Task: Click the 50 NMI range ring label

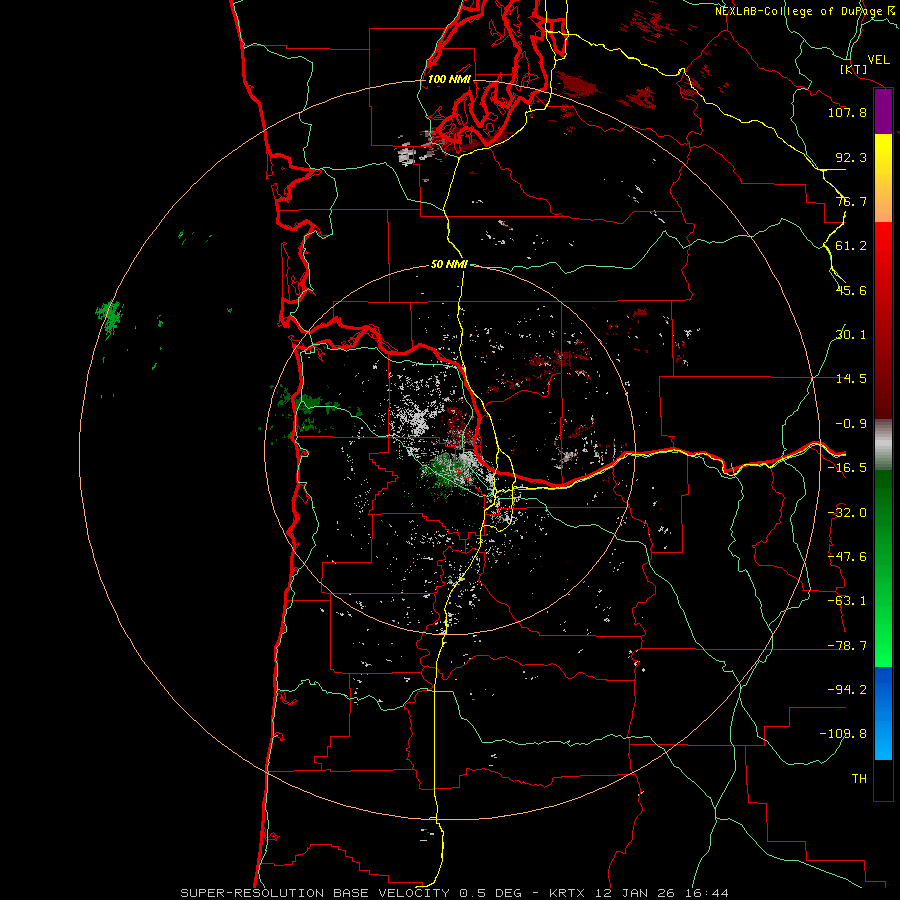Action: coord(449,265)
